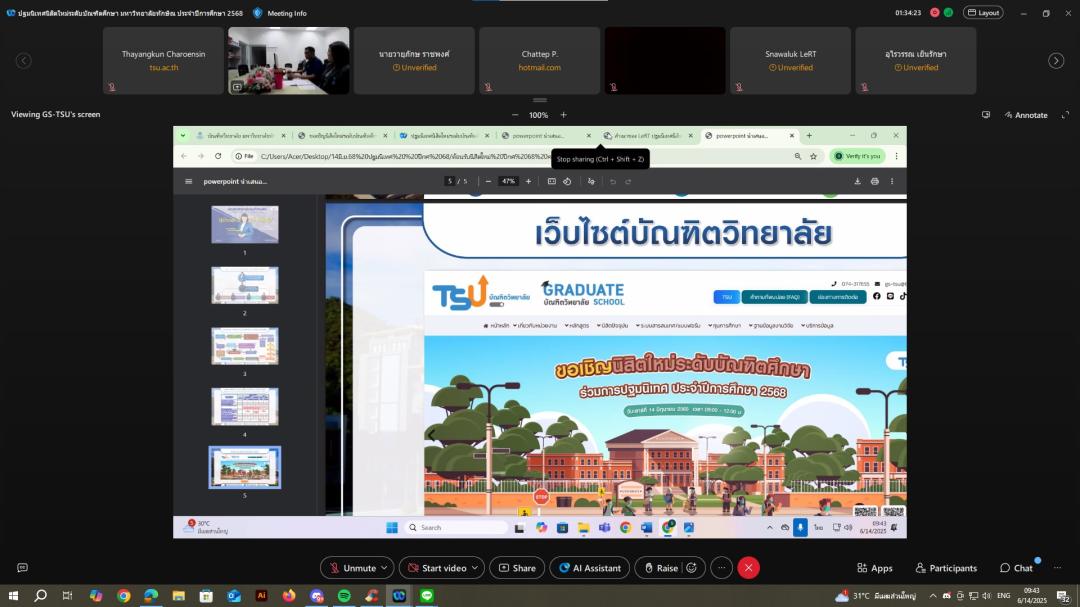
Task: Open the closed captions panel icon
Action: (23, 568)
